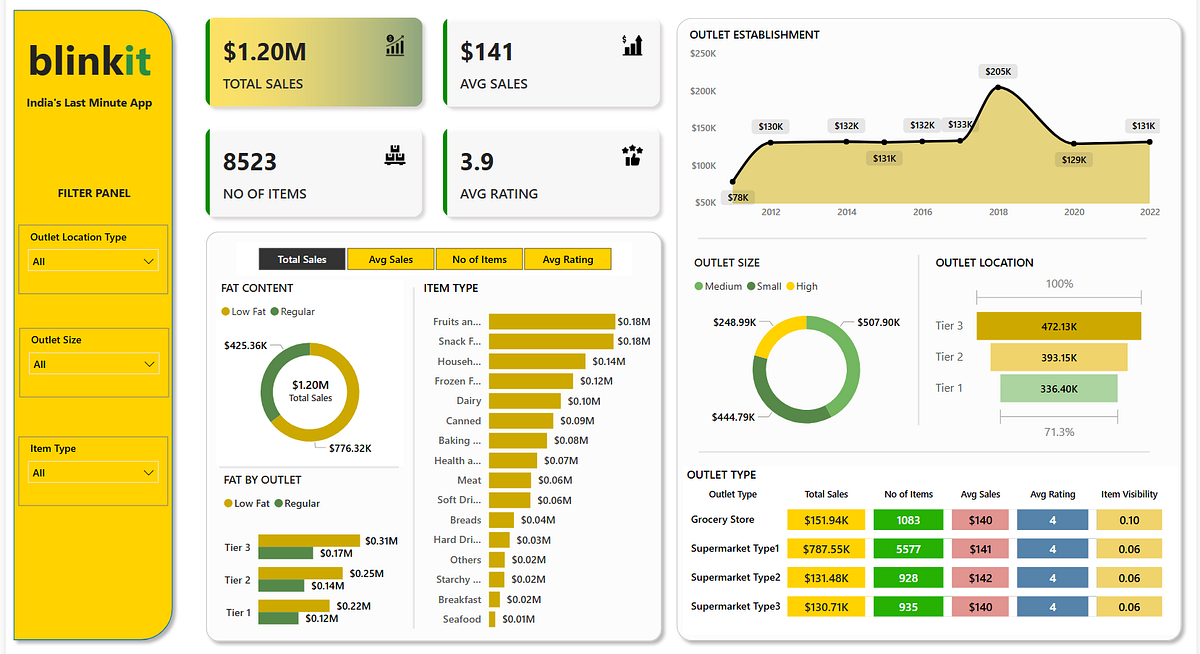Viewport: 1200px width, 654px height.
Task: Click the dollar bar-chart icon on Avg Sales card
Action: point(632,44)
